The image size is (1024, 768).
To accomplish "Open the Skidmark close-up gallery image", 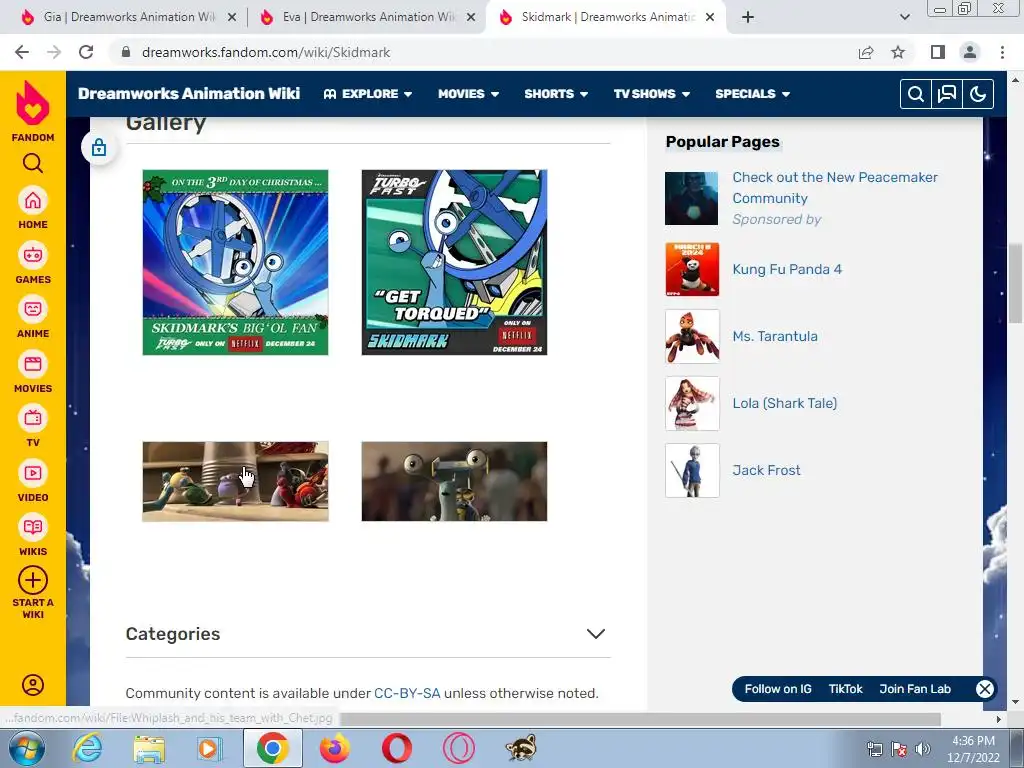I will (454, 481).
